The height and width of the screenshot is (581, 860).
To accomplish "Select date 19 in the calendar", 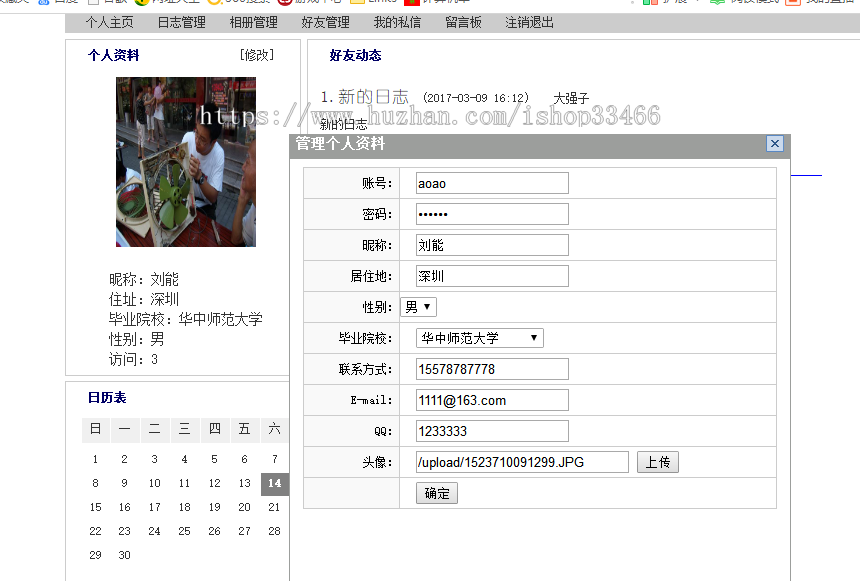I will [214, 507].
